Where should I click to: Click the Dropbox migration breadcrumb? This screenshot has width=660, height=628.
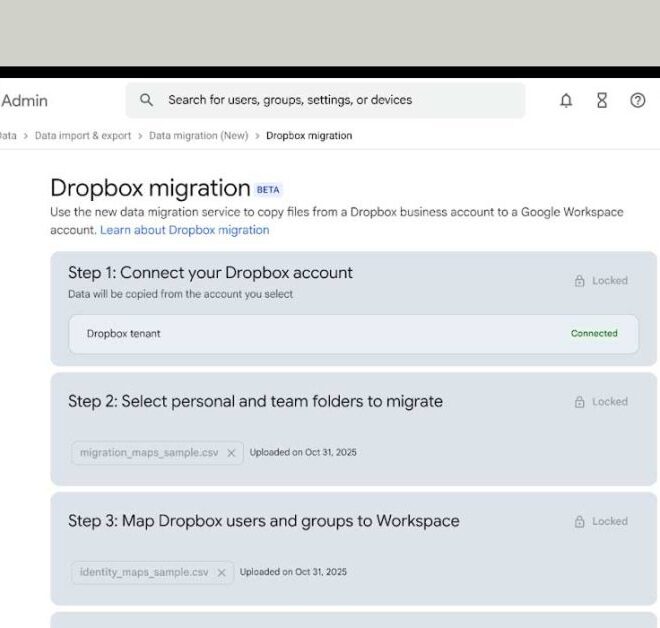[x=309, y=136]
